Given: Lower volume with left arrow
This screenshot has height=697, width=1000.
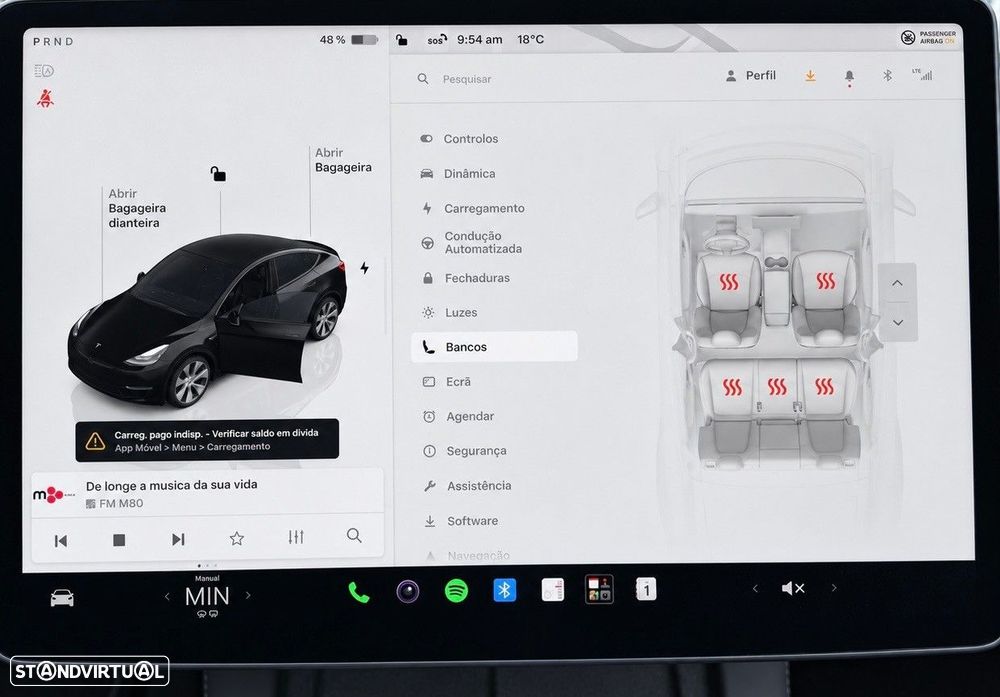Looking at the screenshot, I should [x=755, y=589].
